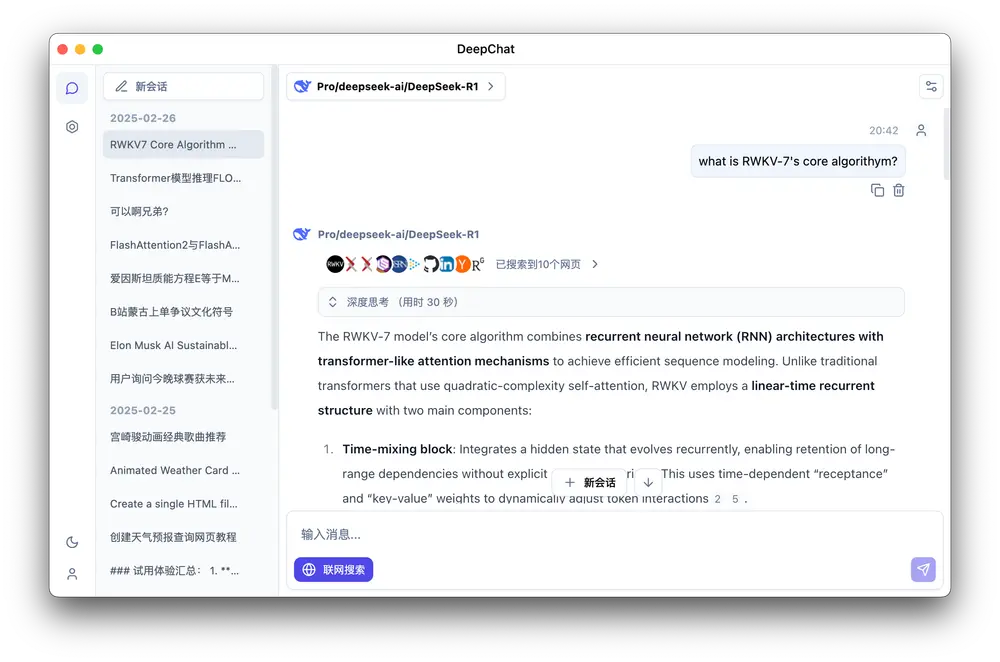The image size is (1000, 662).
Task: Toggle the 联网搜索 web search option
Action: (334, 569)
